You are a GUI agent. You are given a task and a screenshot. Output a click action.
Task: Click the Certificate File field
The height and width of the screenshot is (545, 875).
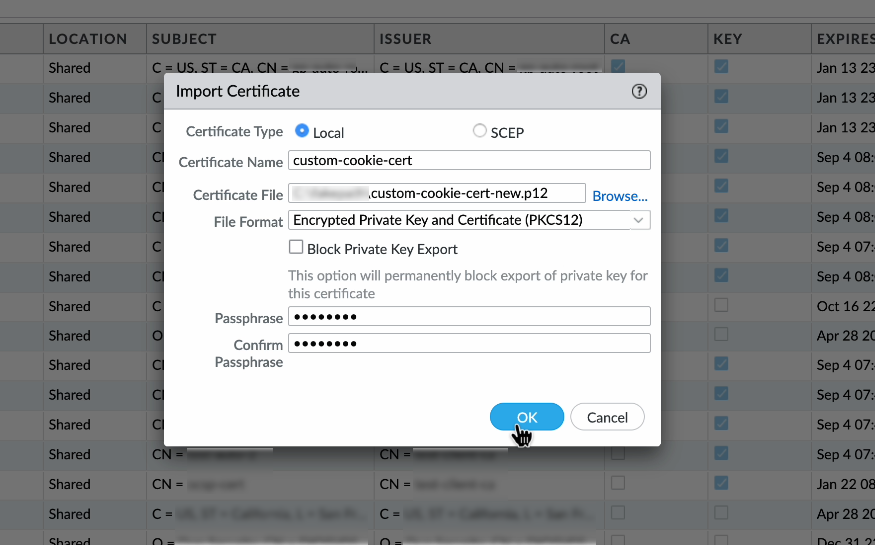tap(437, 193)
